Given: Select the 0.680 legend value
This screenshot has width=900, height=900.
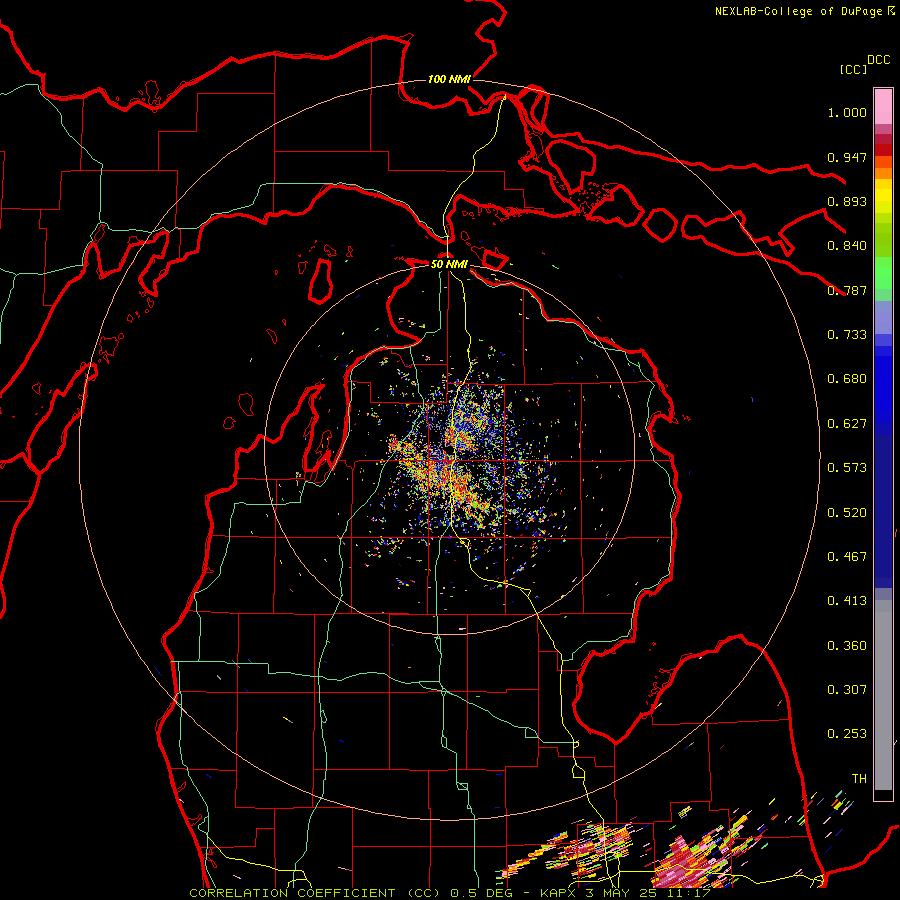Looking at the screenshot, I should (847, 379).
